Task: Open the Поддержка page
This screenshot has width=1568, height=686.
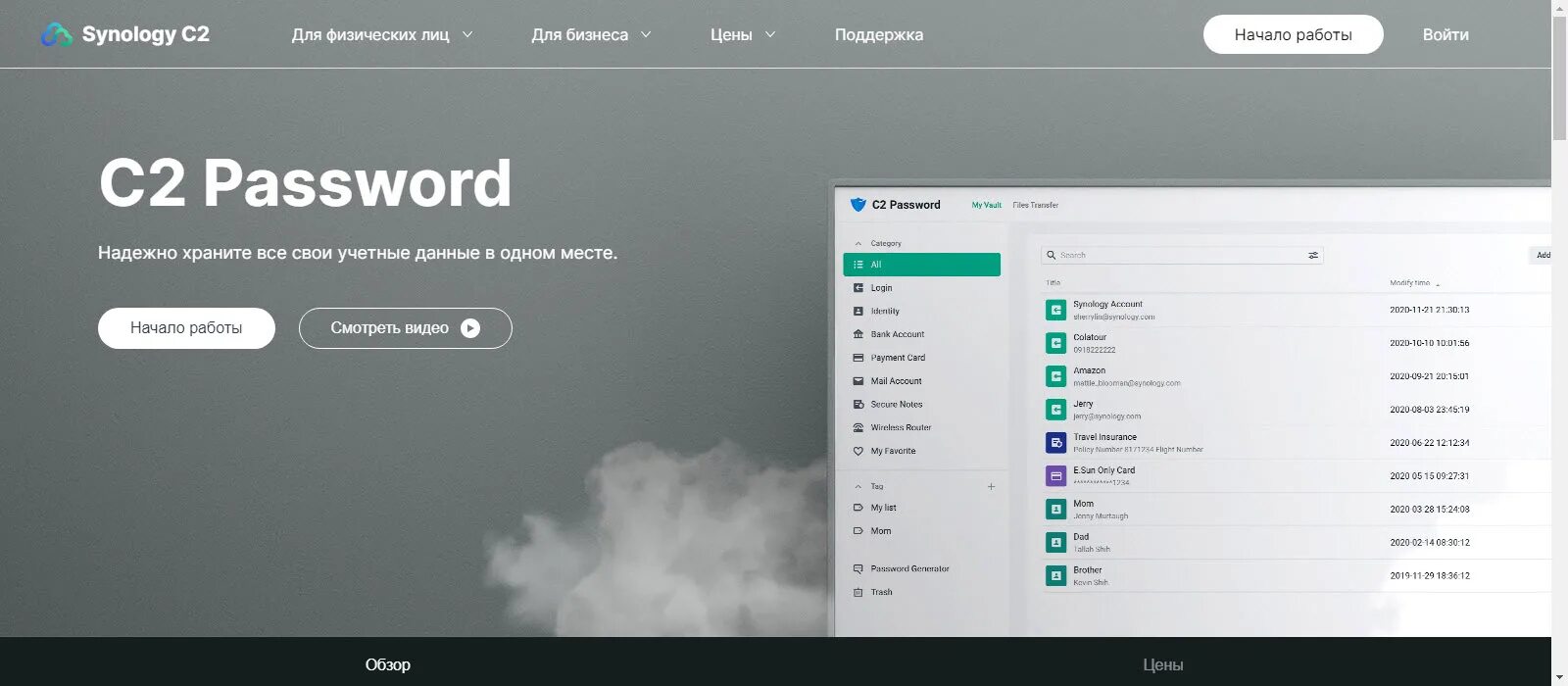Action: coord(879,34)
